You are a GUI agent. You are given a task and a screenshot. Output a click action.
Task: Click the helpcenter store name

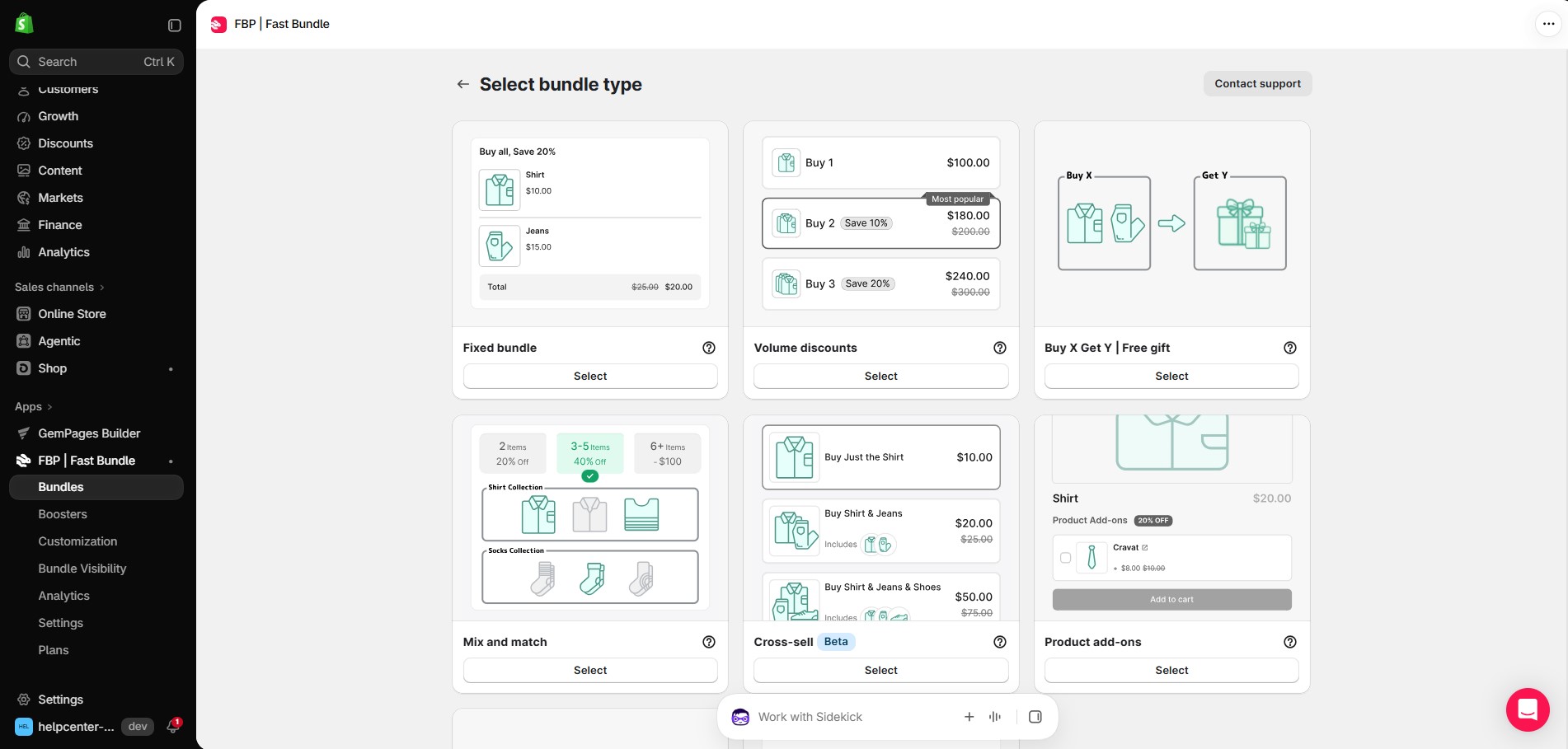click(76, 726)
